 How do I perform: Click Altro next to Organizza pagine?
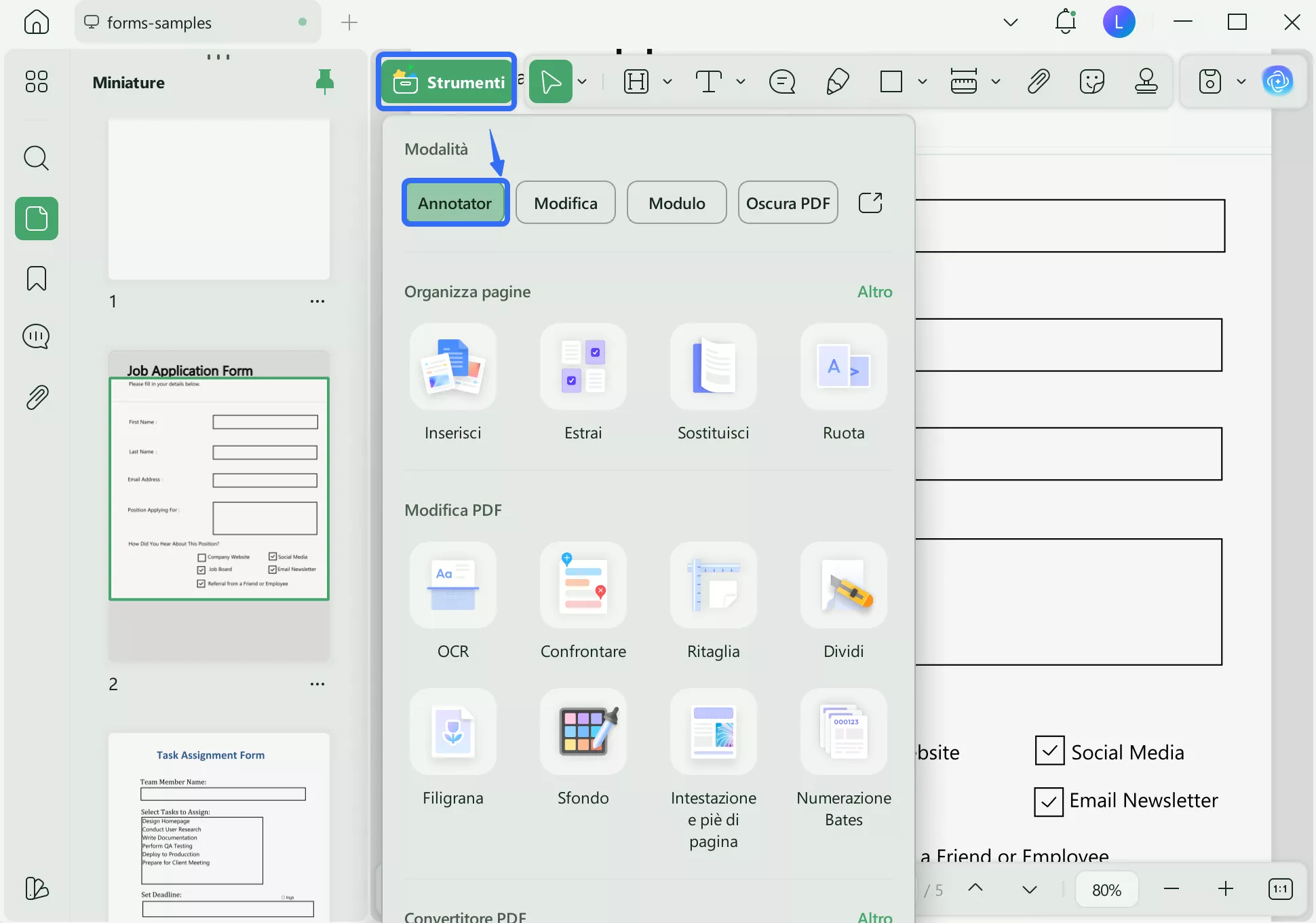pyautogui.click(x=874, y=292)
